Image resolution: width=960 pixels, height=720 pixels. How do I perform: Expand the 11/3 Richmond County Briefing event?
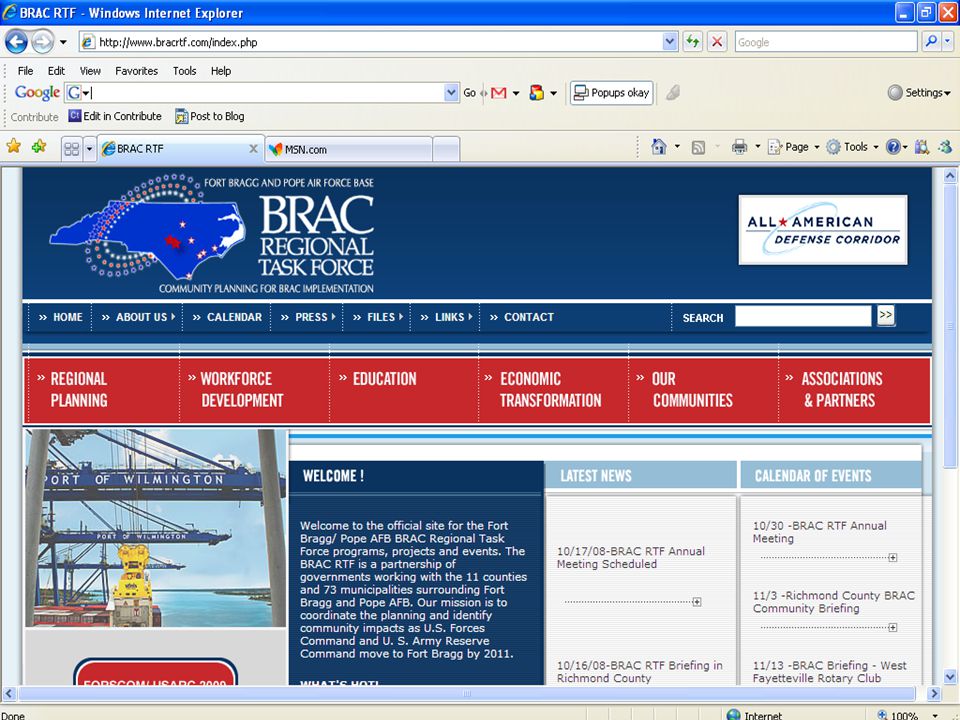893,628
